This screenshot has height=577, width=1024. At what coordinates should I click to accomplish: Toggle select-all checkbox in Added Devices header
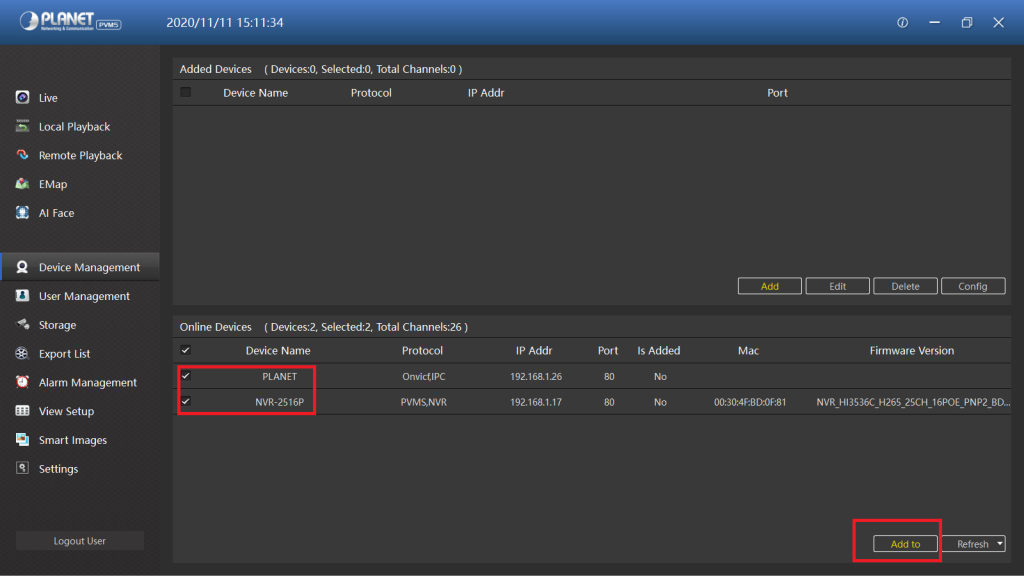(185, 92)
